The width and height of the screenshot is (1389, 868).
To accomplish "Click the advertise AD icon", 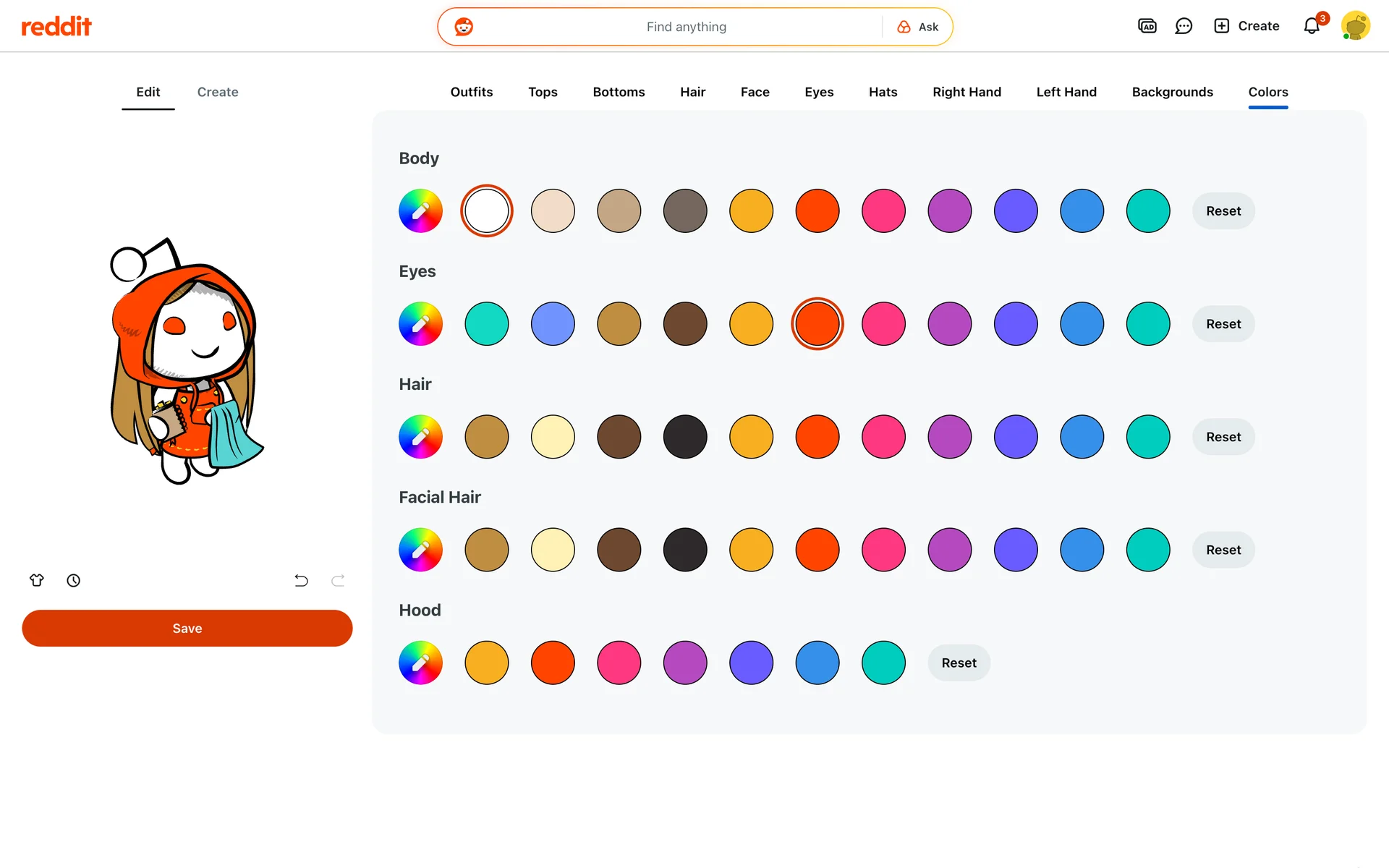I will point(1147,26).
